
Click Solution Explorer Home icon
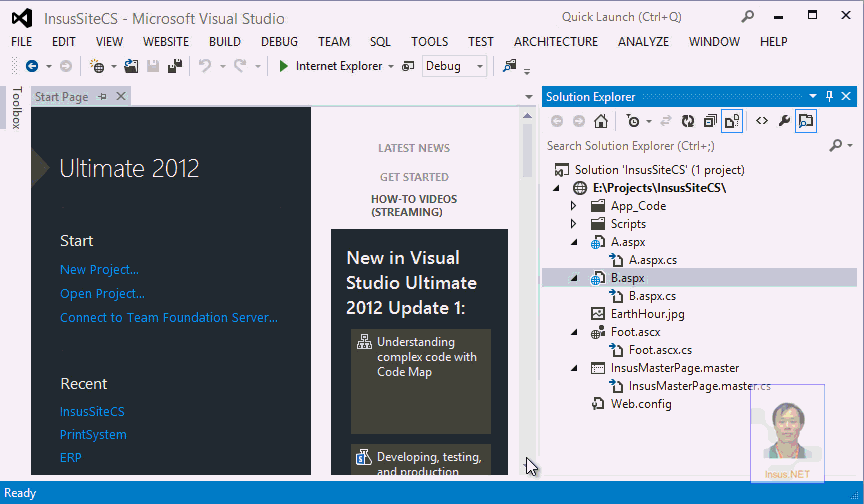tap(601, 121)
